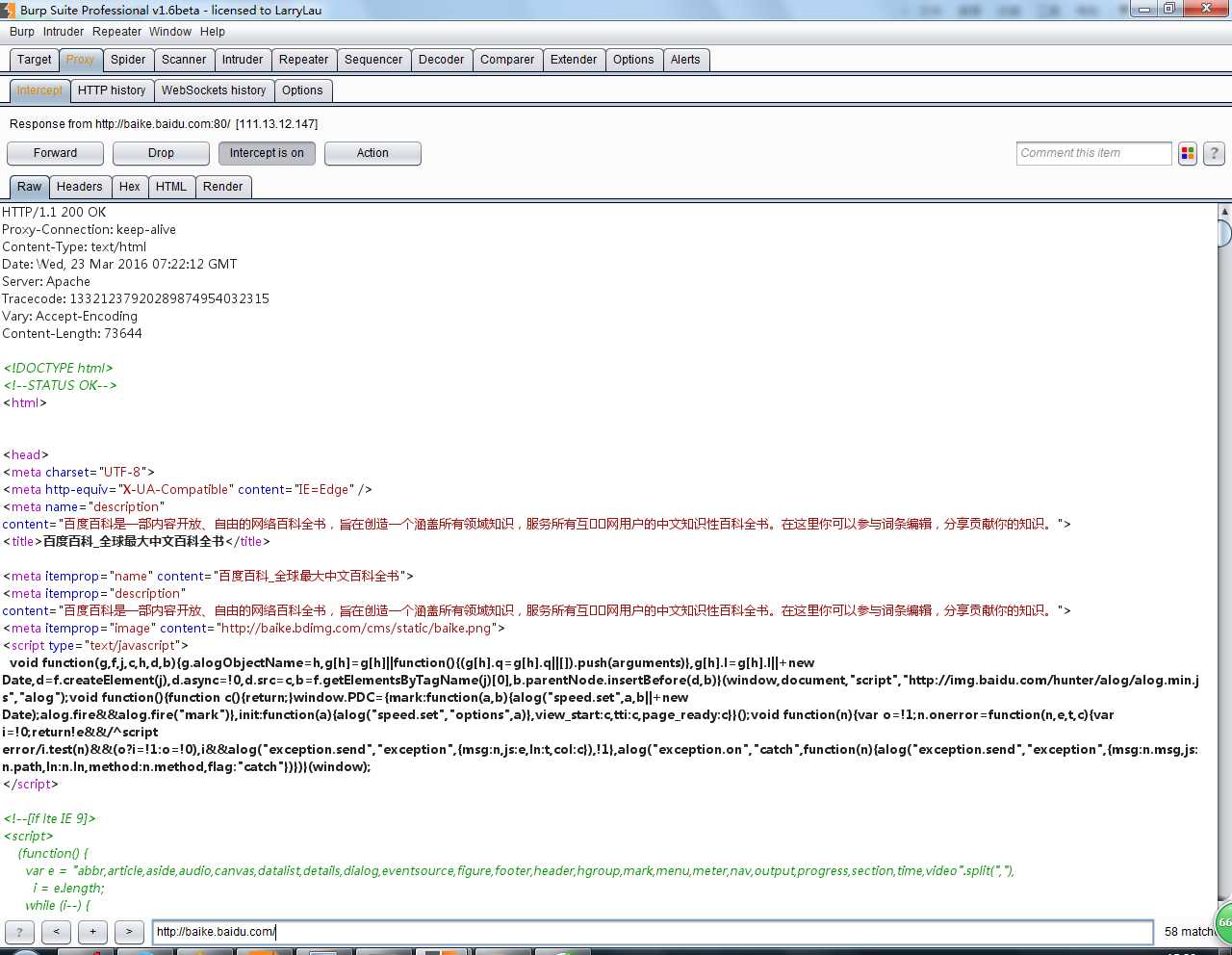Screen dimensions: 1232x955
Task: Switch to the Decoder tab
Action: 442,60
